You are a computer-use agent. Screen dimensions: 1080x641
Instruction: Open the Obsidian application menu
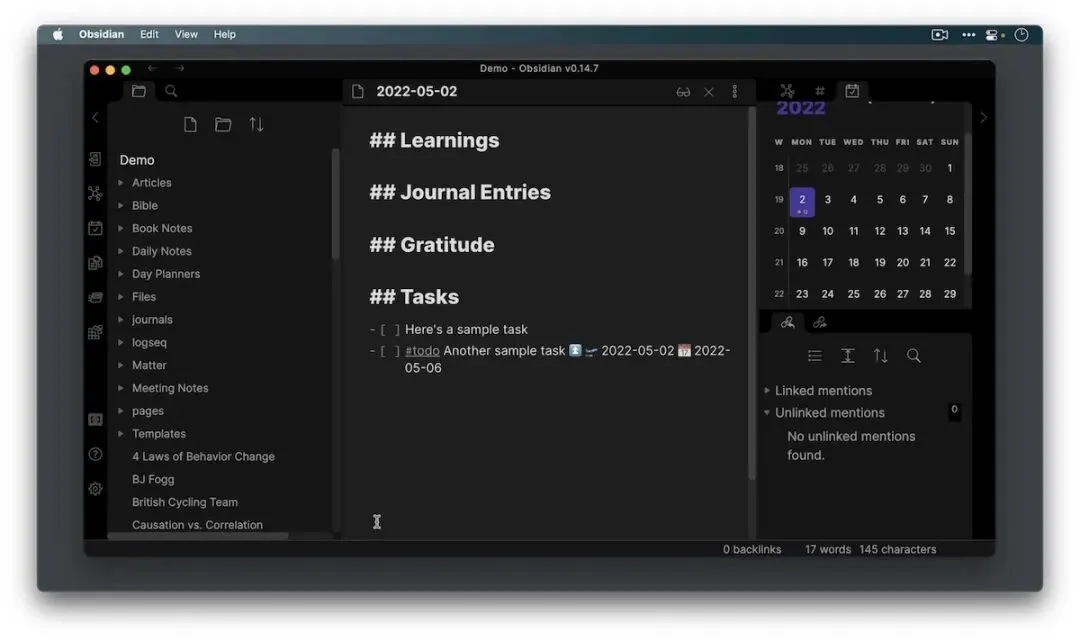coord(101,34)
